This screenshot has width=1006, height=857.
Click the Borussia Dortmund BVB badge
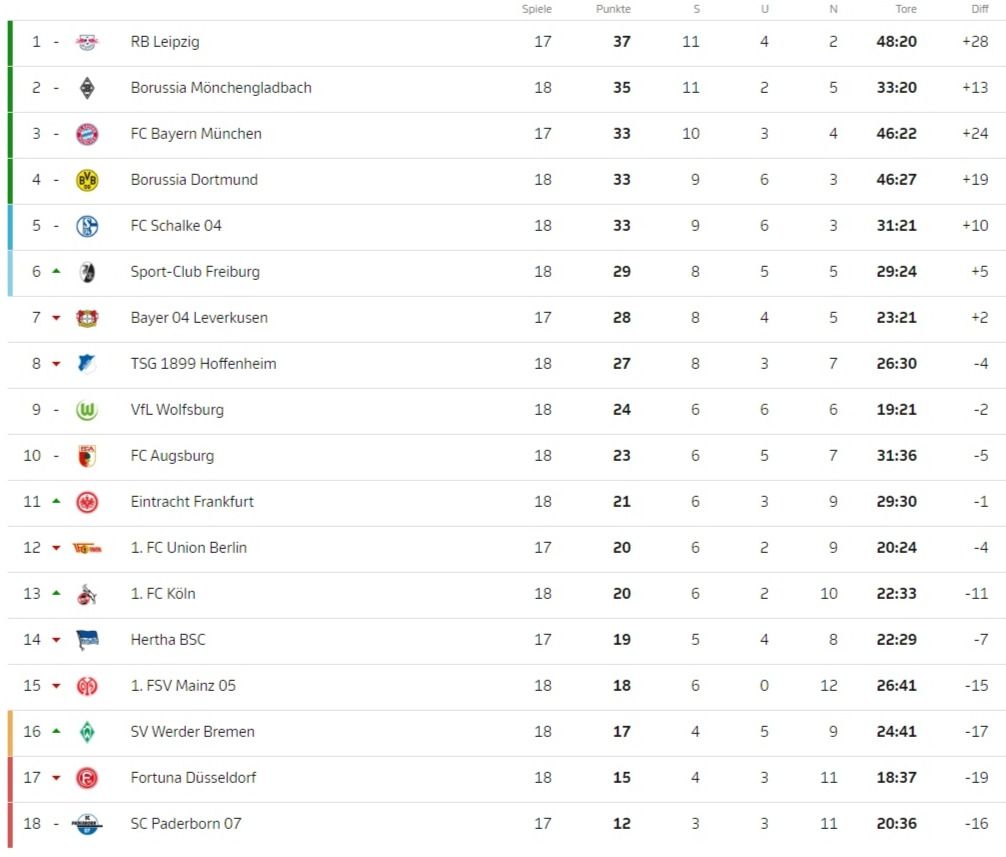coord(87,180)
